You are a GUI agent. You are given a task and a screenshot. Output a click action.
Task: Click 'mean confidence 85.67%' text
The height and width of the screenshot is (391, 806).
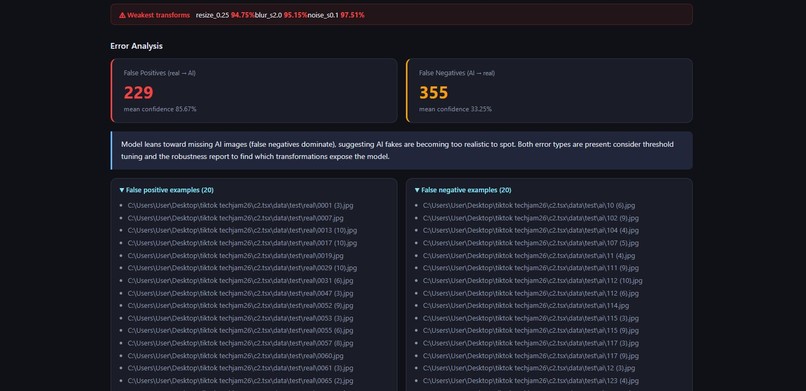pos(160,109)
